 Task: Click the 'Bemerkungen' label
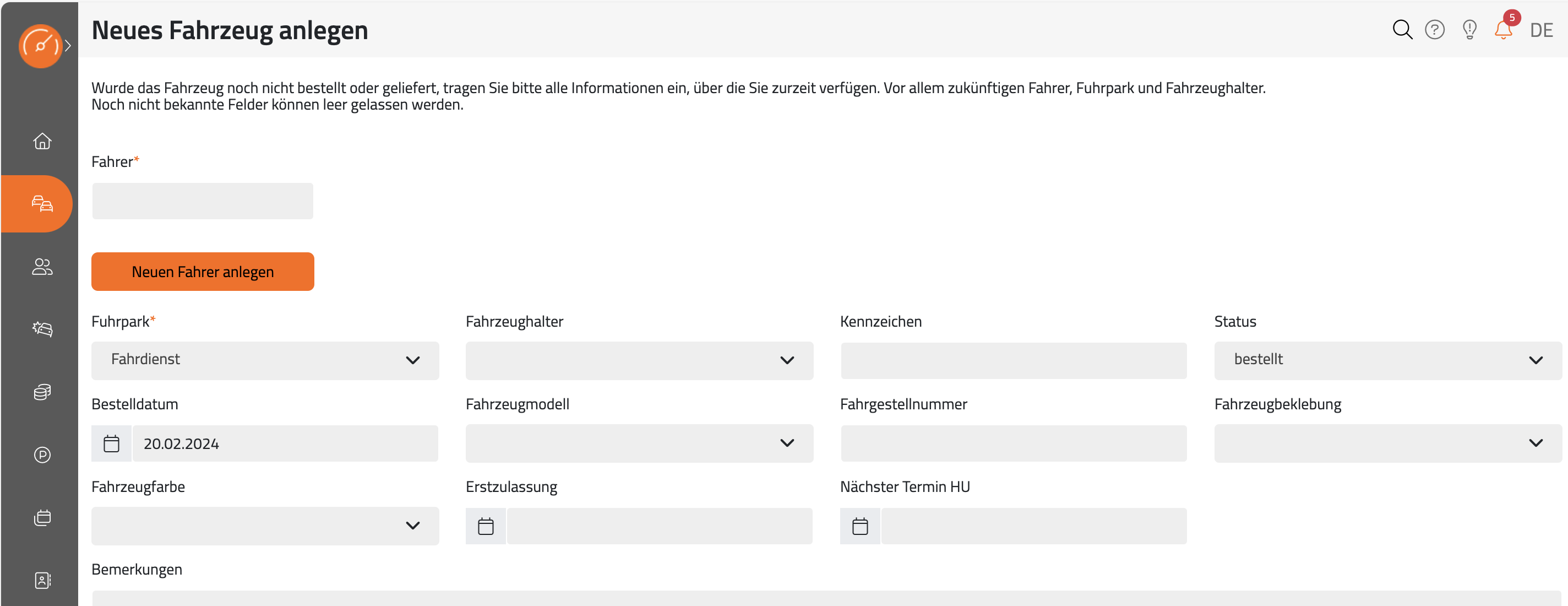(137, 570)
